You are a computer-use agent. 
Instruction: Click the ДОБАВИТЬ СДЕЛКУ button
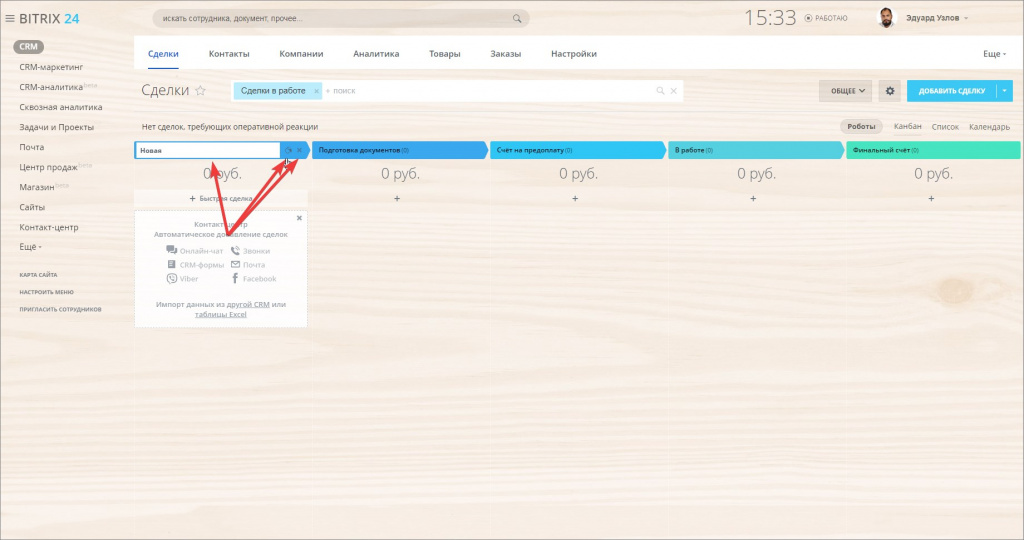[x=952, y=91]
